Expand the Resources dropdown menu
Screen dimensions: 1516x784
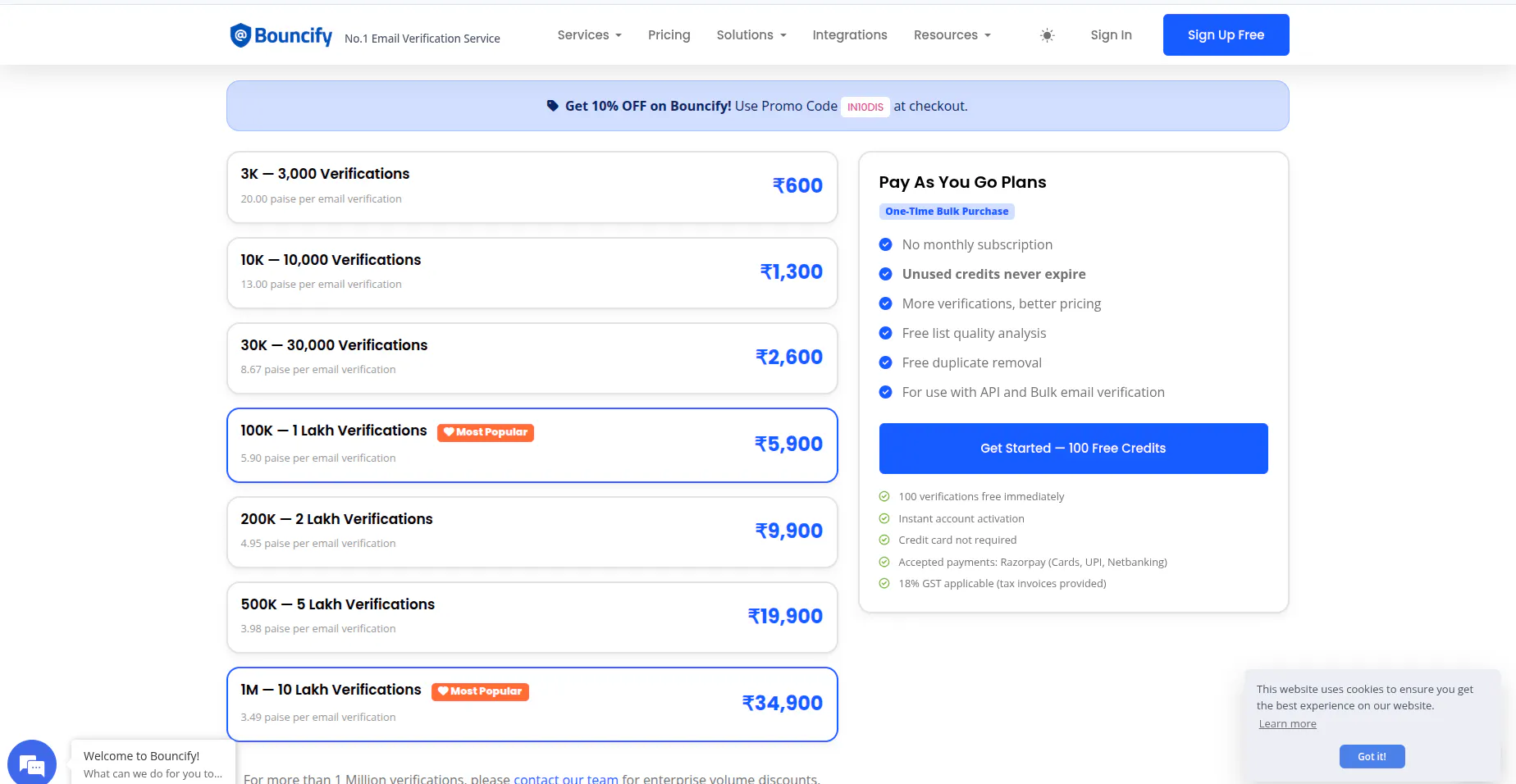pos(952,35)
